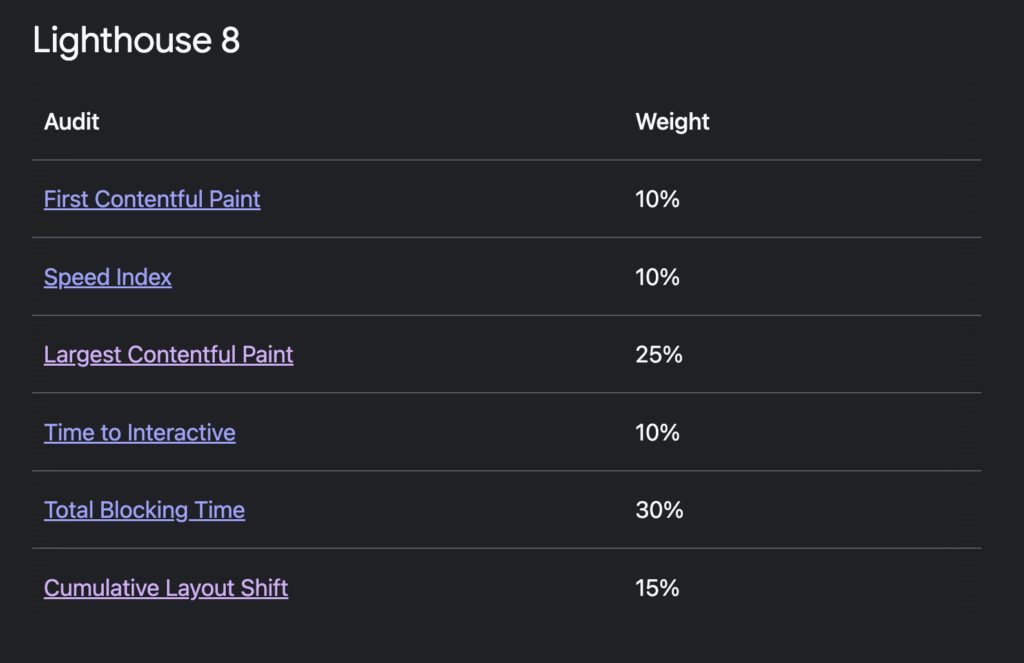
Task: Click the word Blocking in the fifth link
Action: click(144, 510)
